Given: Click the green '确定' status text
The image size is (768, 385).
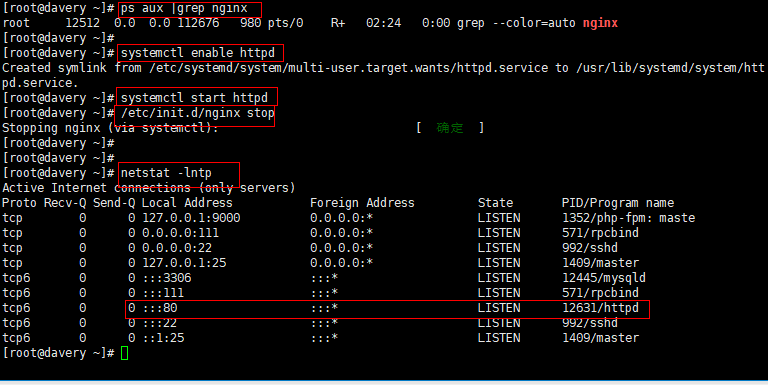Looking at the screenshot, I should [450, 128].
